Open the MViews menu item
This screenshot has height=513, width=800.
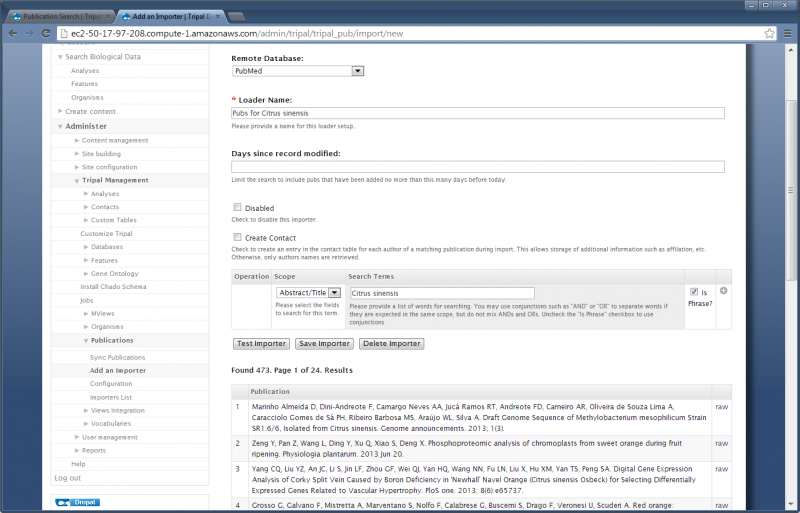103,313
